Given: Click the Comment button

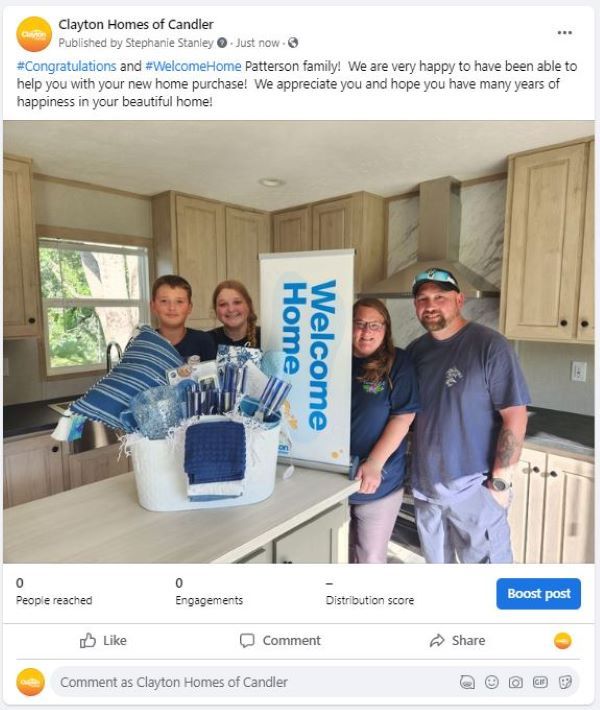Looking at the screenshot, I should tap(280, 641).
